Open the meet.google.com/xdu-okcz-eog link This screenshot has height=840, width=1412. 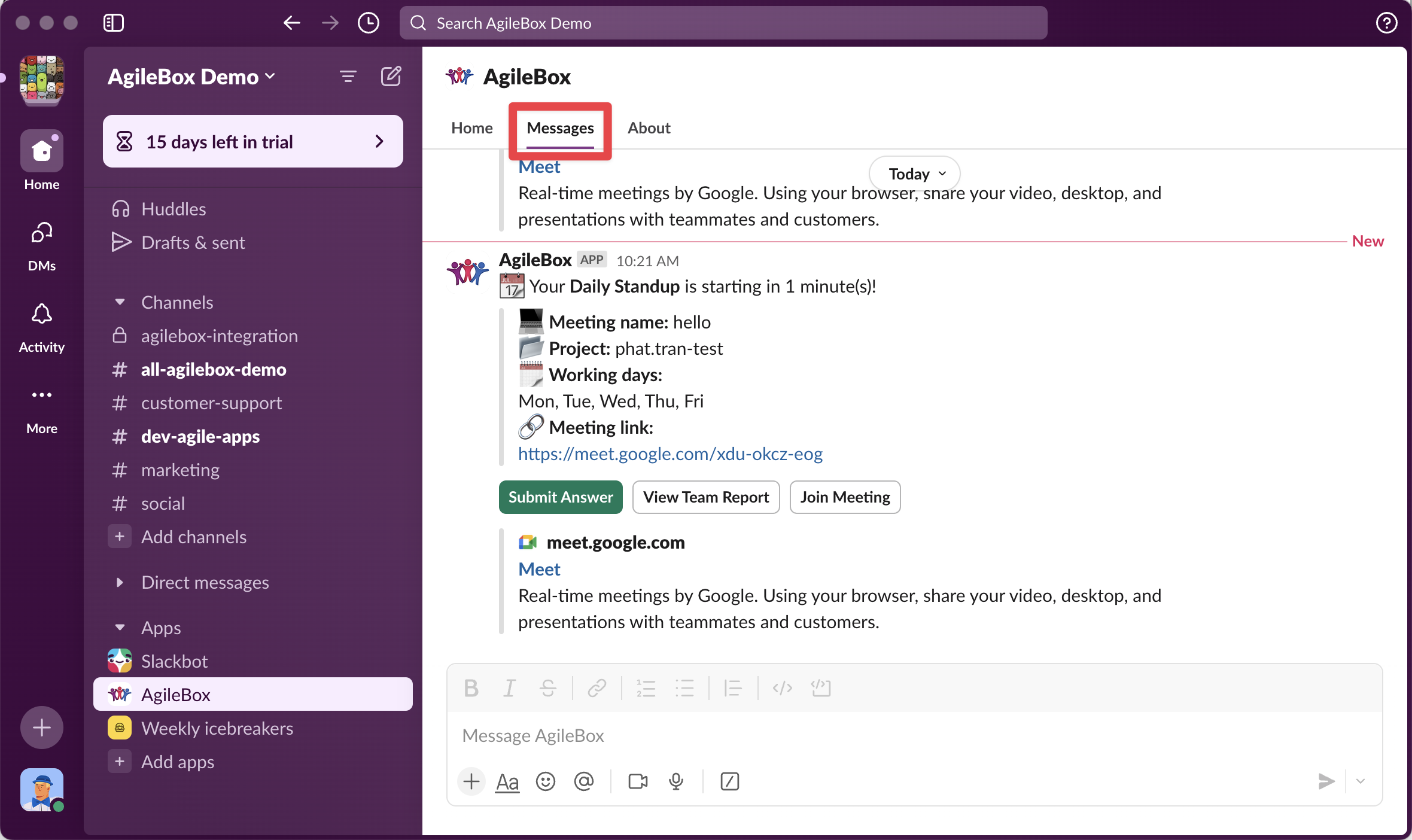coord(670,454)
